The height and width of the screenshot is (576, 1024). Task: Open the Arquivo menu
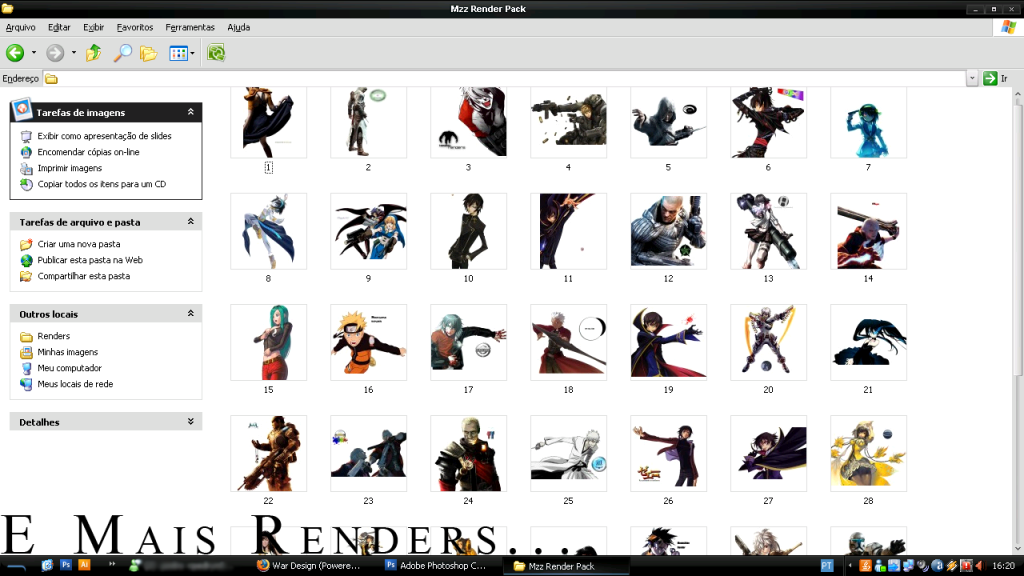(20, 27)
